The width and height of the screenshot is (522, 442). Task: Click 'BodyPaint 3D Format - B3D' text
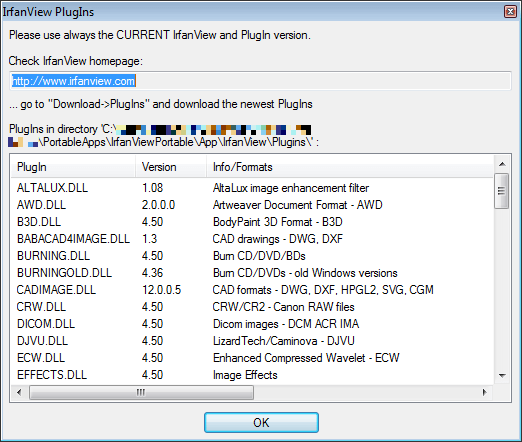pos(278,222)
